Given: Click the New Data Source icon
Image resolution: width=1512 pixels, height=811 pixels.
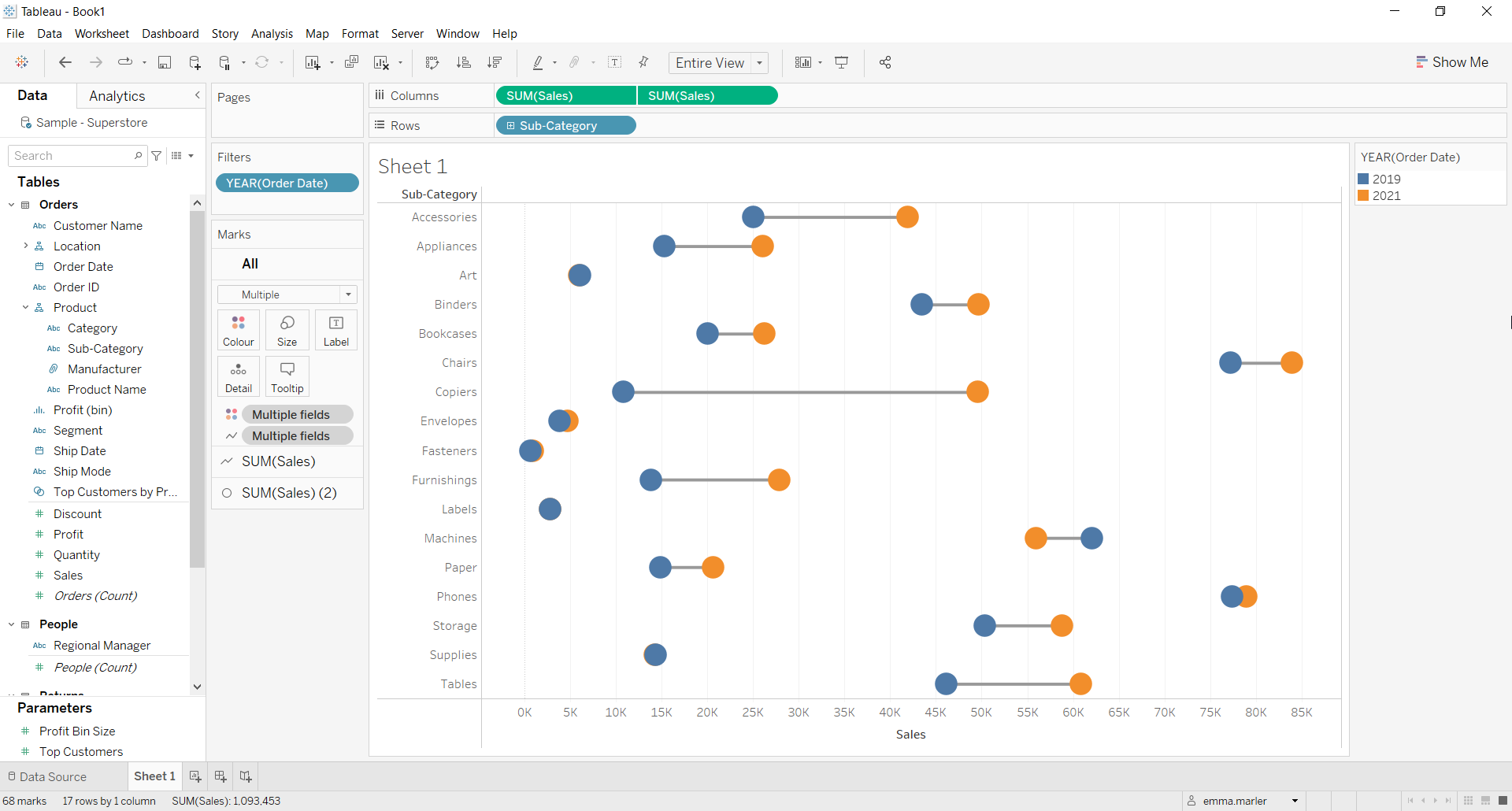Looking at the screenshot, I should coord(195,63).
